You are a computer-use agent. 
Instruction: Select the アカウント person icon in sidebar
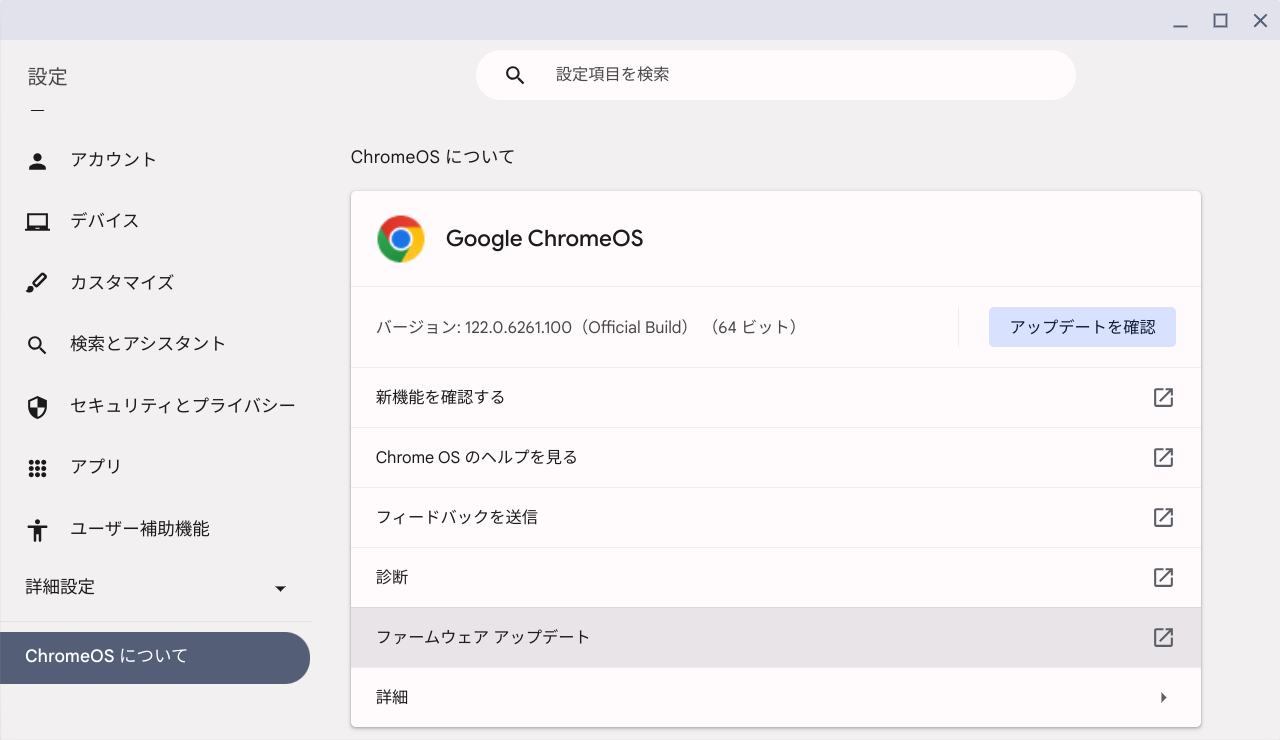[x=37, y=158]
